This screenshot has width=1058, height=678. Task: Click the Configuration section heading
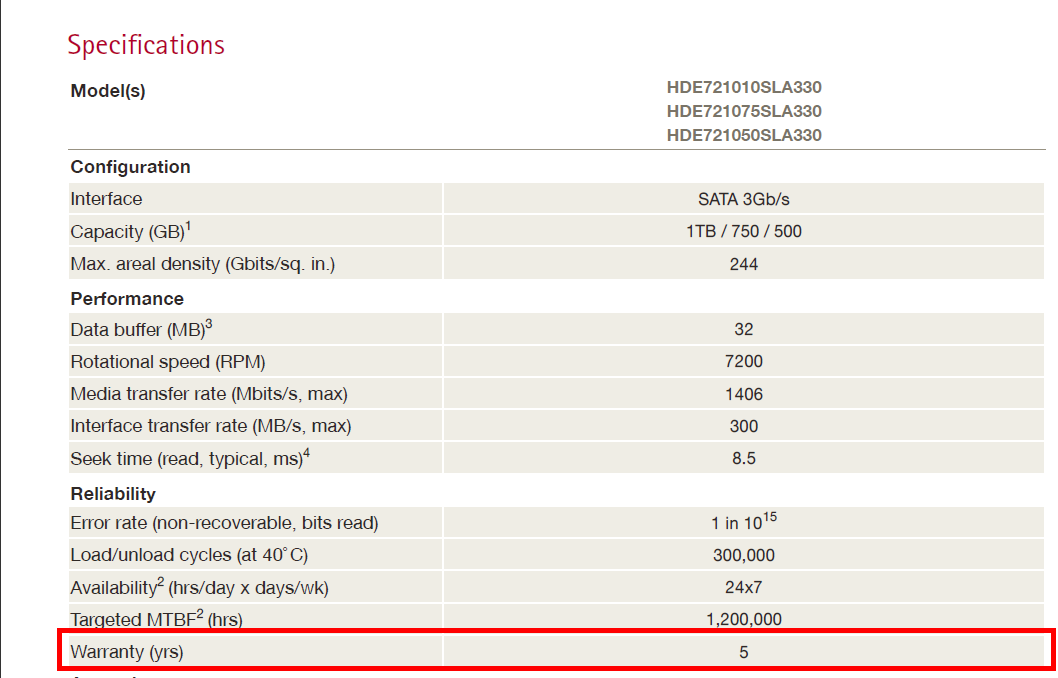(x=130, y=167)
